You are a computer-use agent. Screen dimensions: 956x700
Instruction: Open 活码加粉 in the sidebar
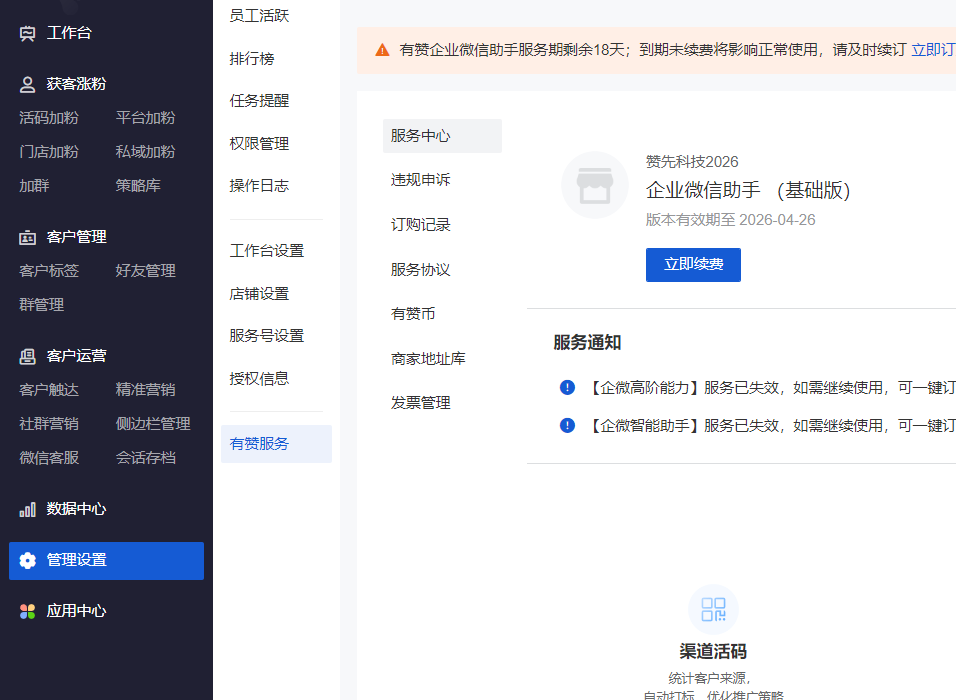(49, 118)
